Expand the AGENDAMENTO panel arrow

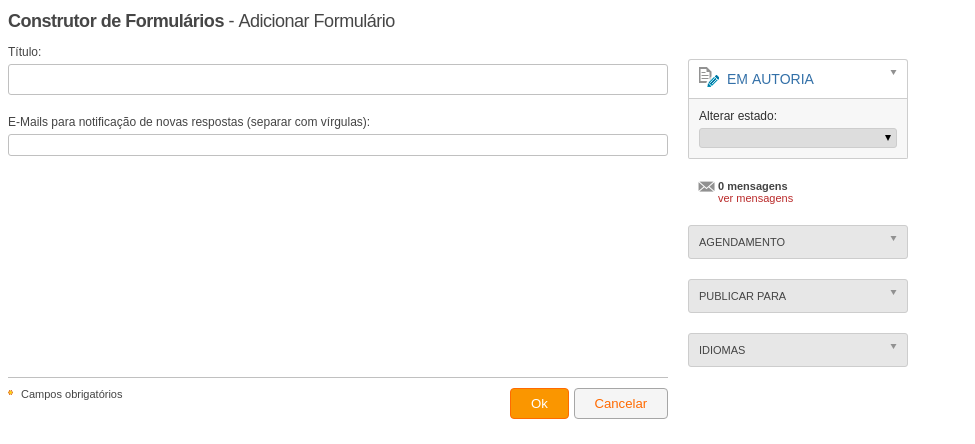click(x=894, y=238)
